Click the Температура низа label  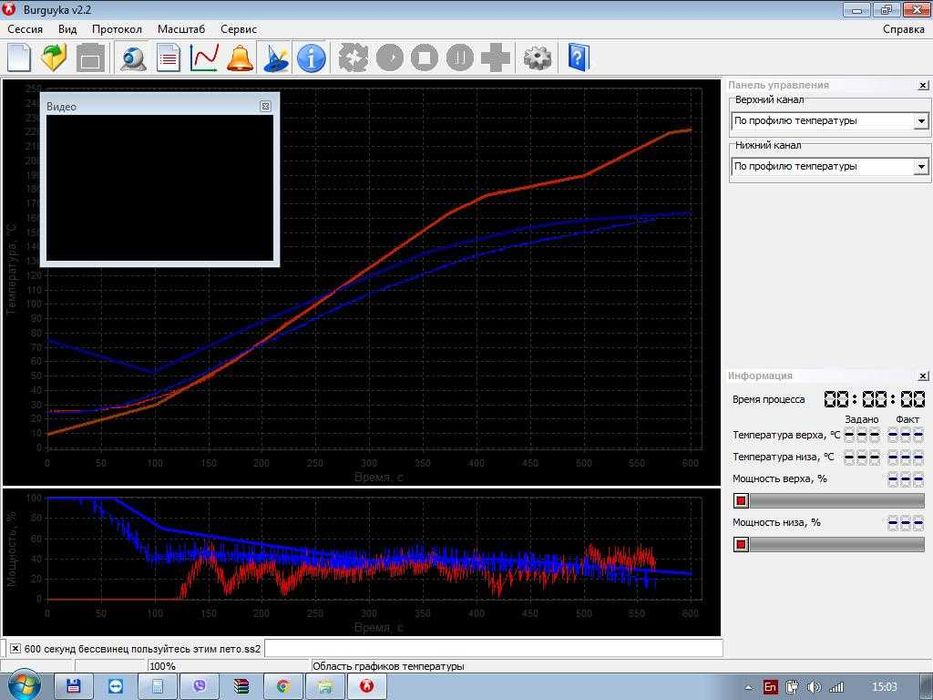pyautogui.click(x=783, y=457)
